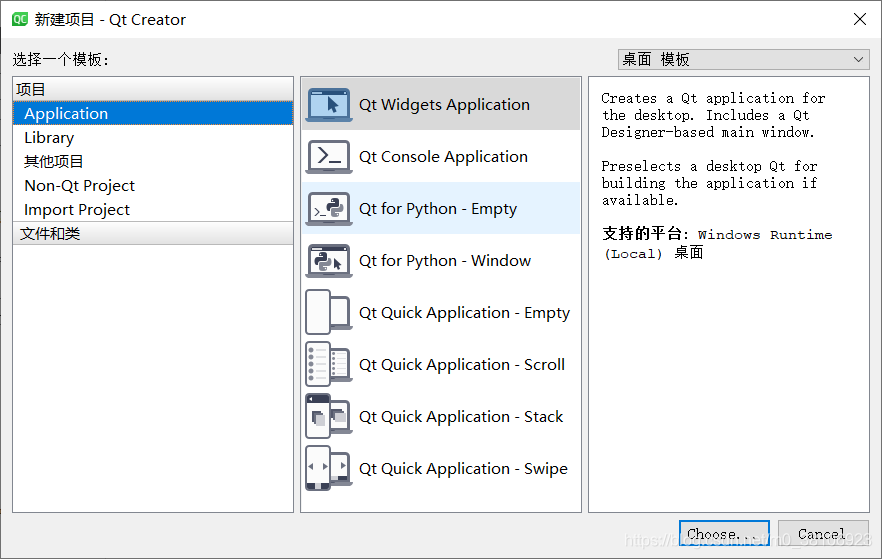Open the 桌面 模板 platform dropdown
The height and width of the screenshot is (559, 882).
click(x=743, y=59)
